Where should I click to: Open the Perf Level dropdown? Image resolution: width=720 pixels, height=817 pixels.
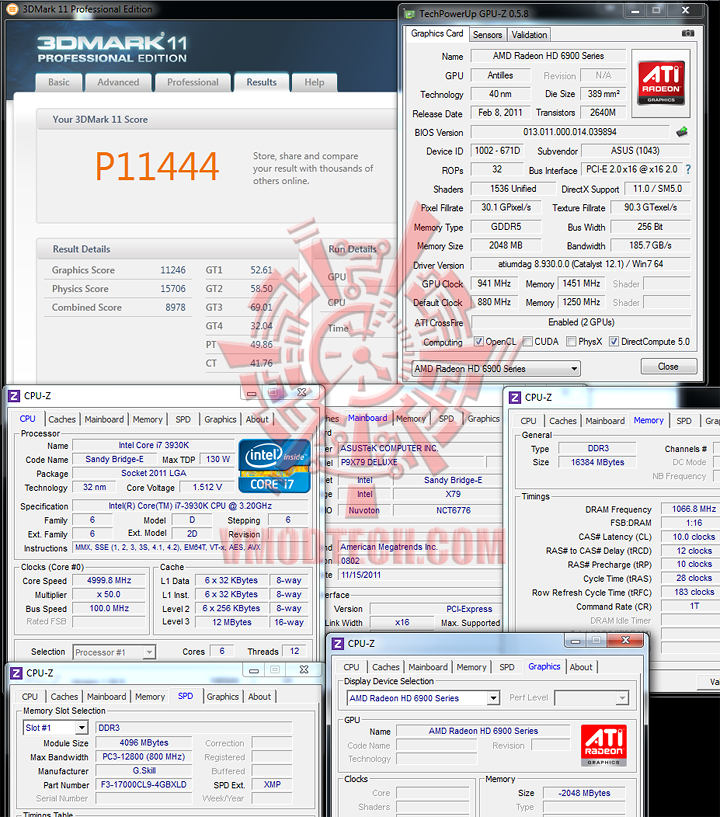point(591,698)
